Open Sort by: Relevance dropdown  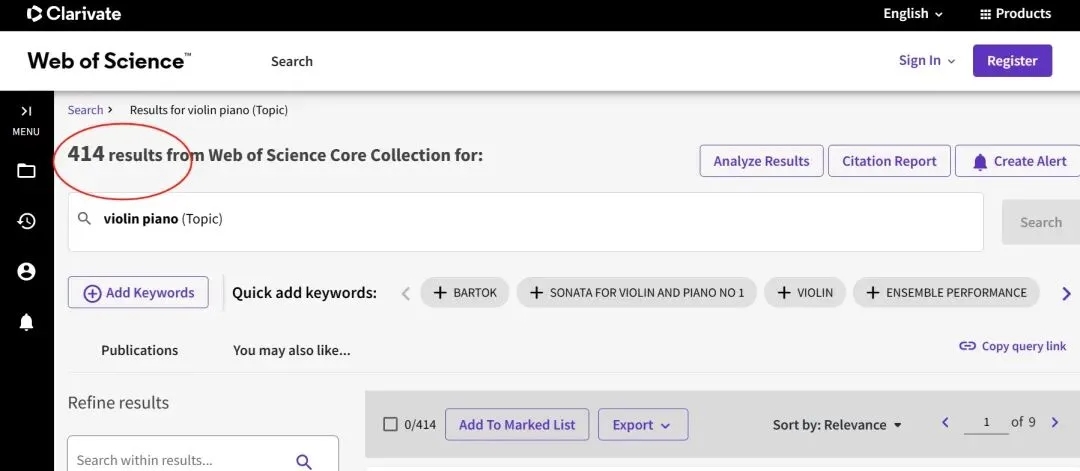[838, 425]
